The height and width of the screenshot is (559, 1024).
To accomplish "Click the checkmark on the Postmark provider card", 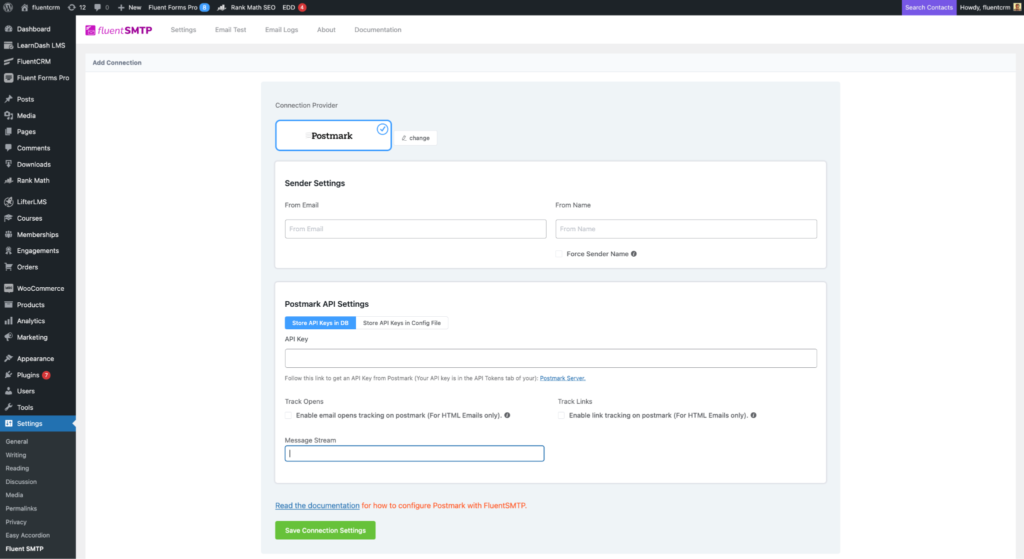I will pos(383,129).
